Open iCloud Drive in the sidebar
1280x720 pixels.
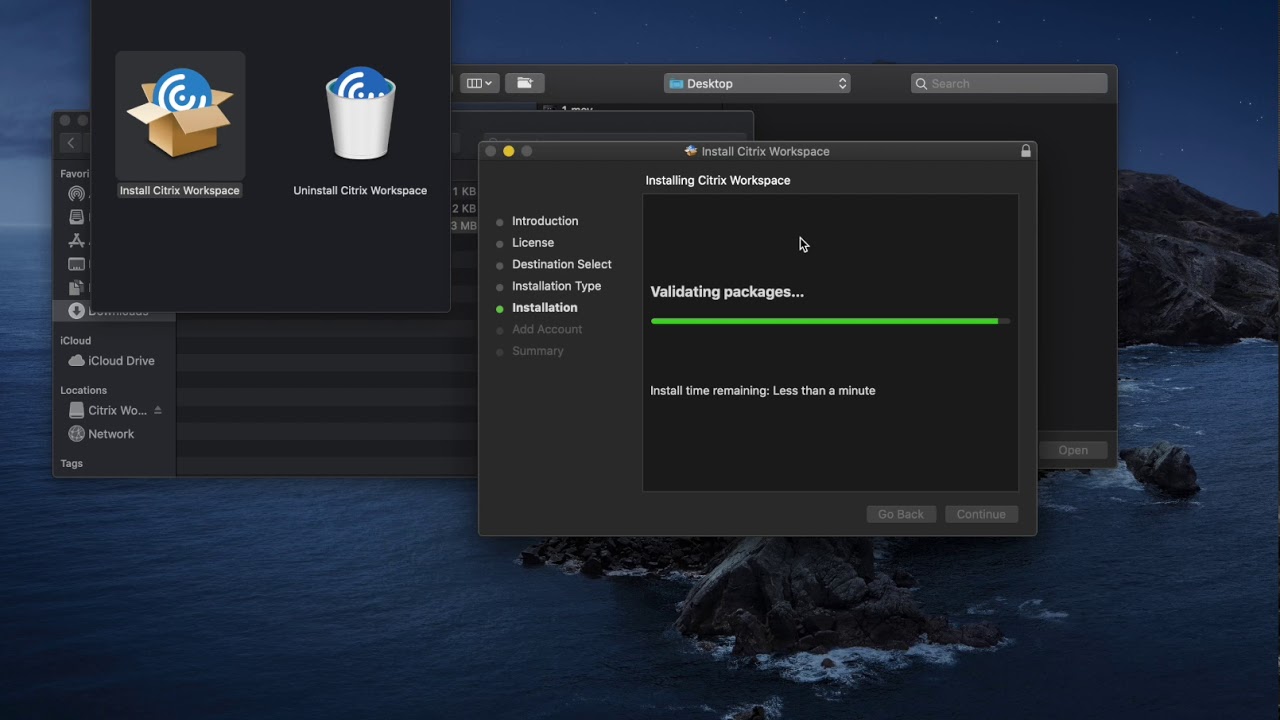(x=114, y=361)
